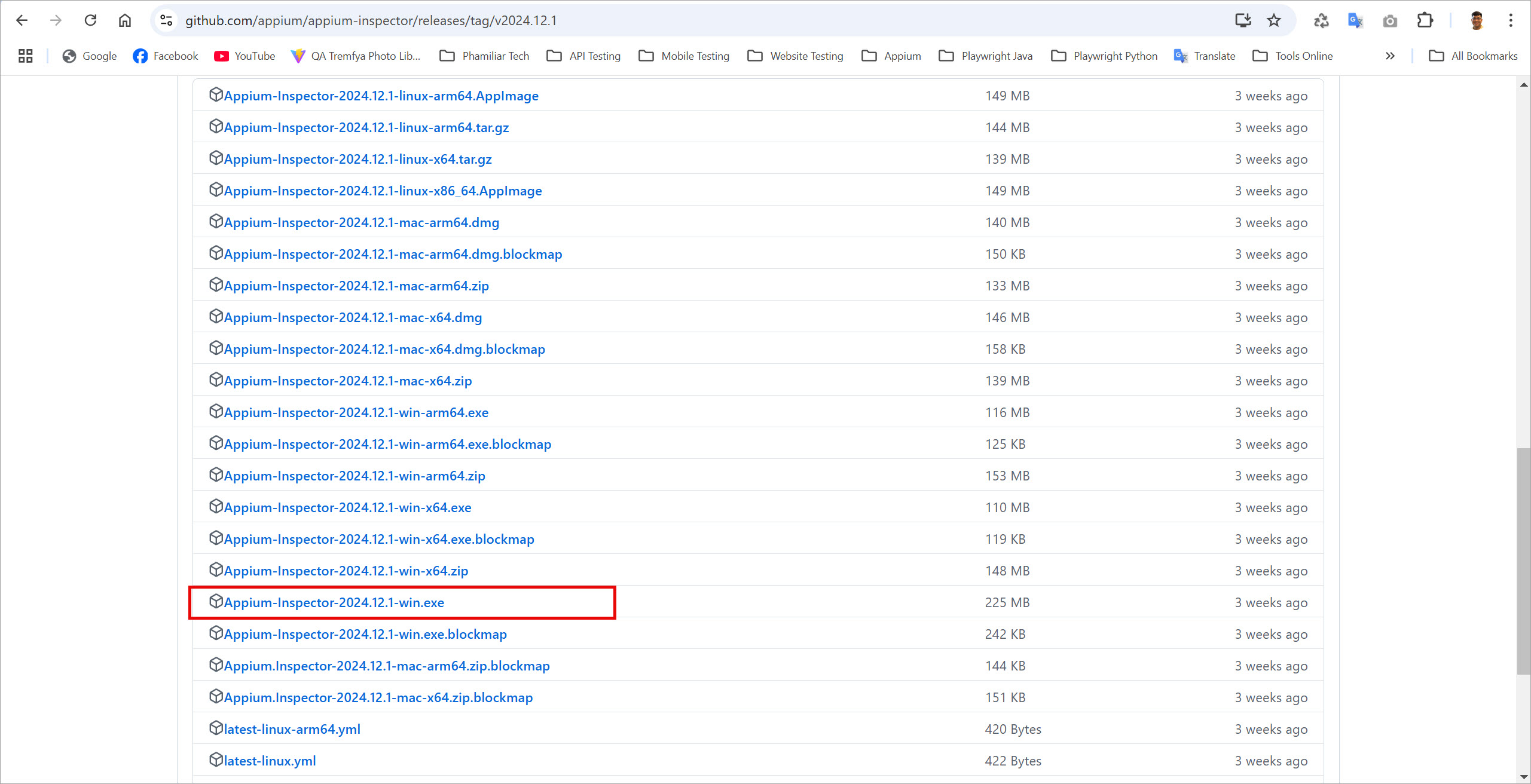This screenshot has width=1531, height=784.
Task: Open the Tools Online bookmark folder
Action: (1293, 56)
